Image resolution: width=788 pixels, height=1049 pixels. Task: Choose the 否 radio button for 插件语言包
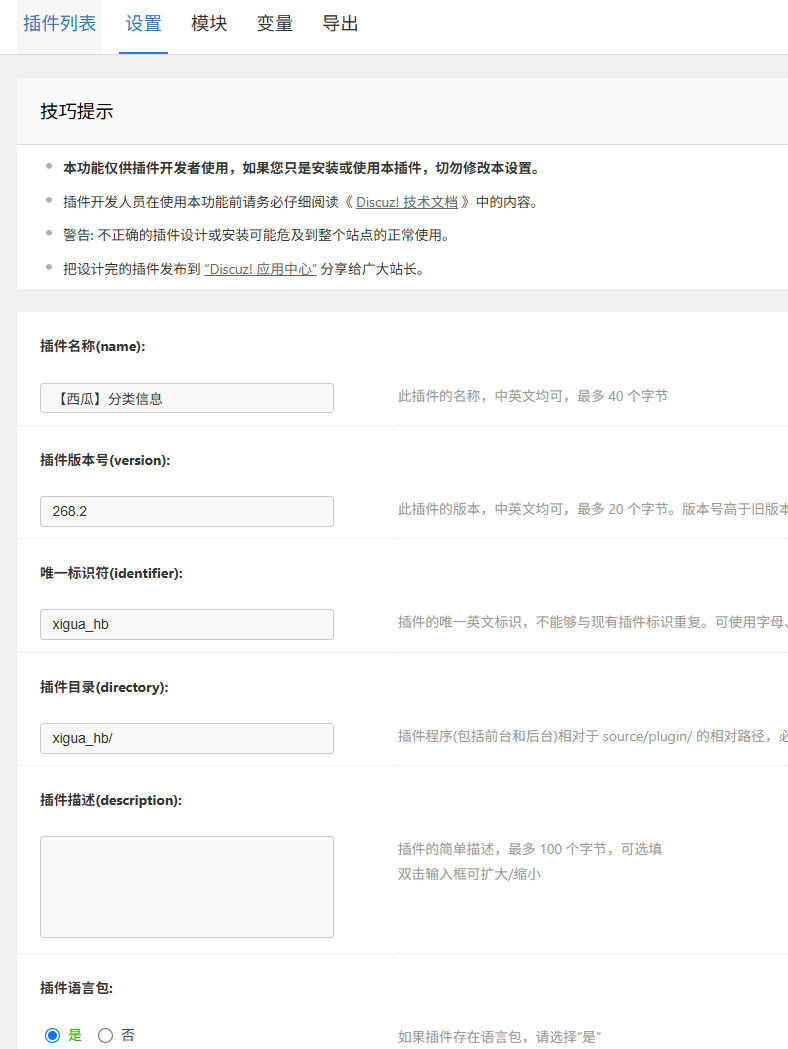[x=106, y=1036]
